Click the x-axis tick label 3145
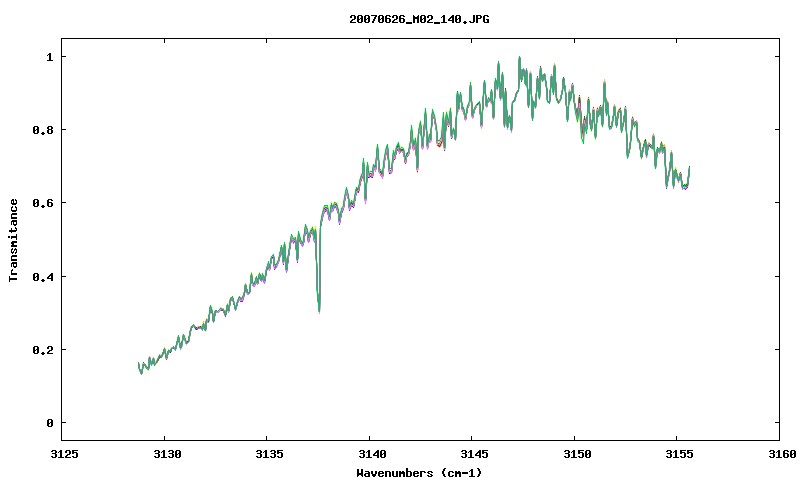Image resolution: width=800 pixels, height=480 pixels. [x=474, y=454]
